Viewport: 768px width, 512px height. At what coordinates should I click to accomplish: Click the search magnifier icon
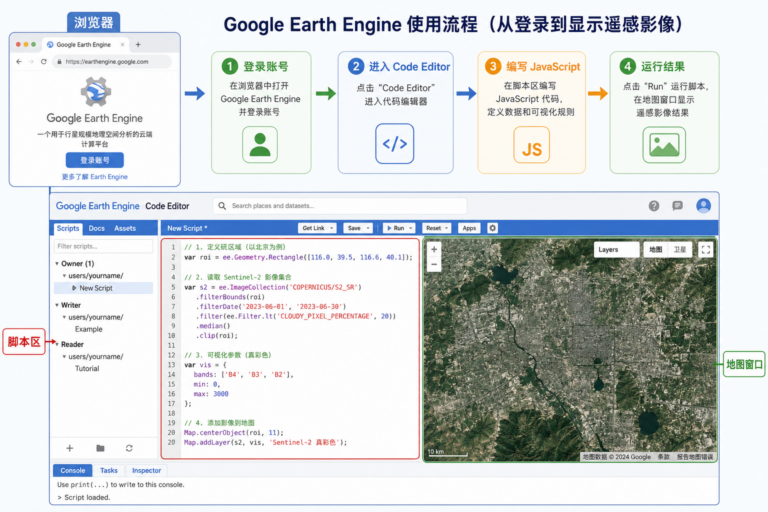[222, 206]
